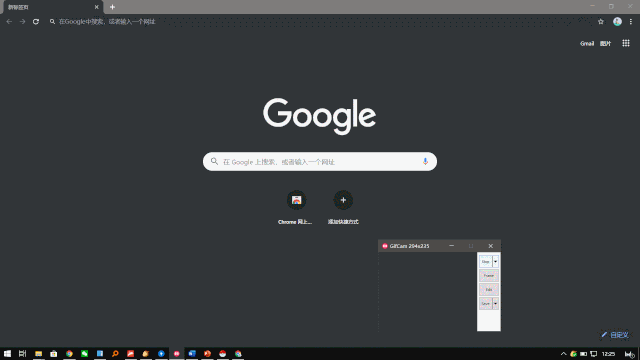Click the network icon in system tray

[594, 354]
